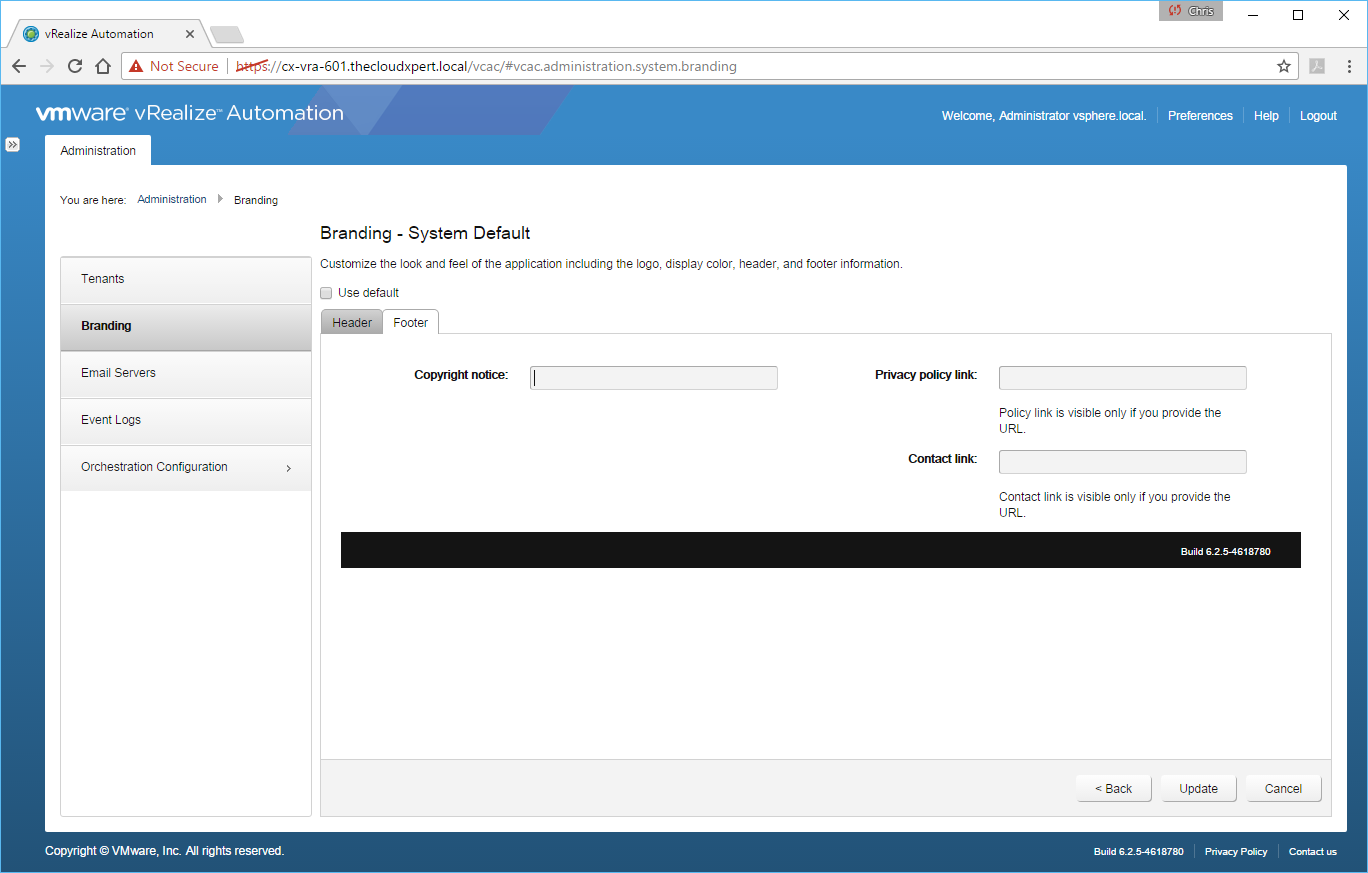Click the Not Secure warning icon

(x=136, y=66)
